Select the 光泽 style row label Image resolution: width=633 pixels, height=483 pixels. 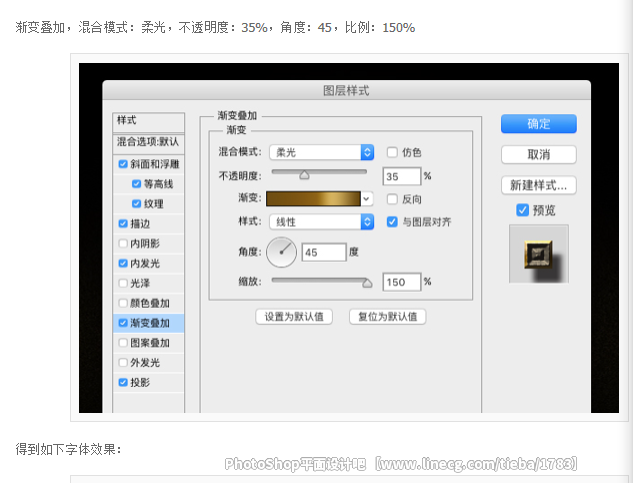tap(140, 283)
